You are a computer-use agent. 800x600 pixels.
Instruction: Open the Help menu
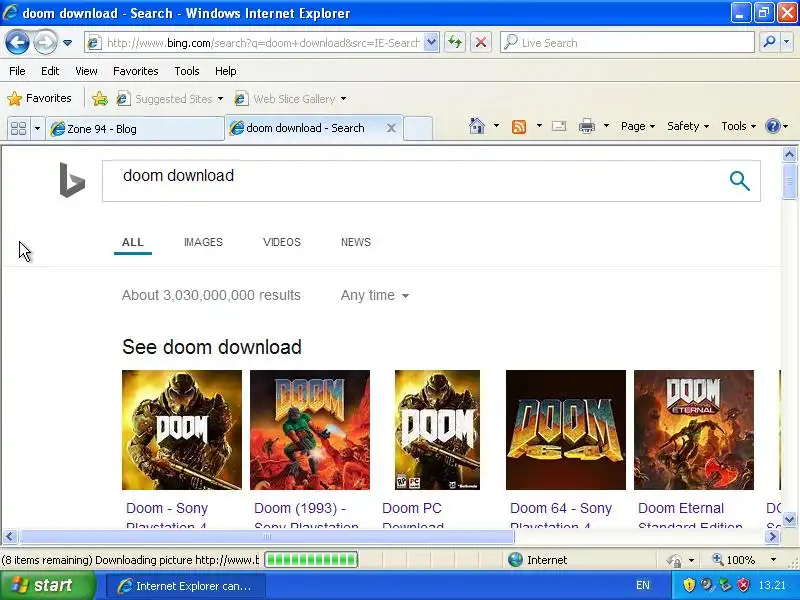pos(226,71)
